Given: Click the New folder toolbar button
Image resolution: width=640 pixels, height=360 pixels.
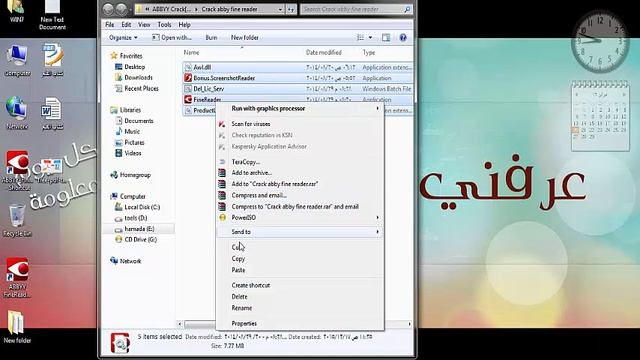Looking at the screenshot, I should [244, 38].
